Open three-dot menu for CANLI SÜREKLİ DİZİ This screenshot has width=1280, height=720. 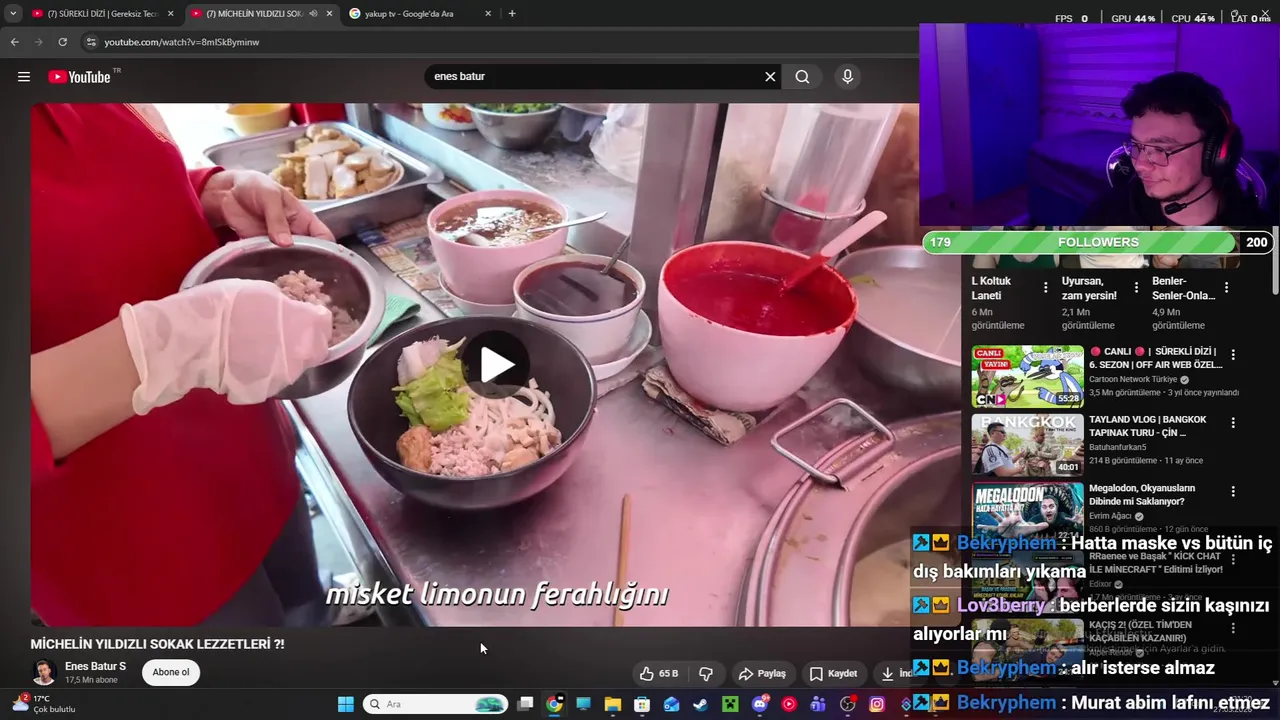pos(1233,355)
